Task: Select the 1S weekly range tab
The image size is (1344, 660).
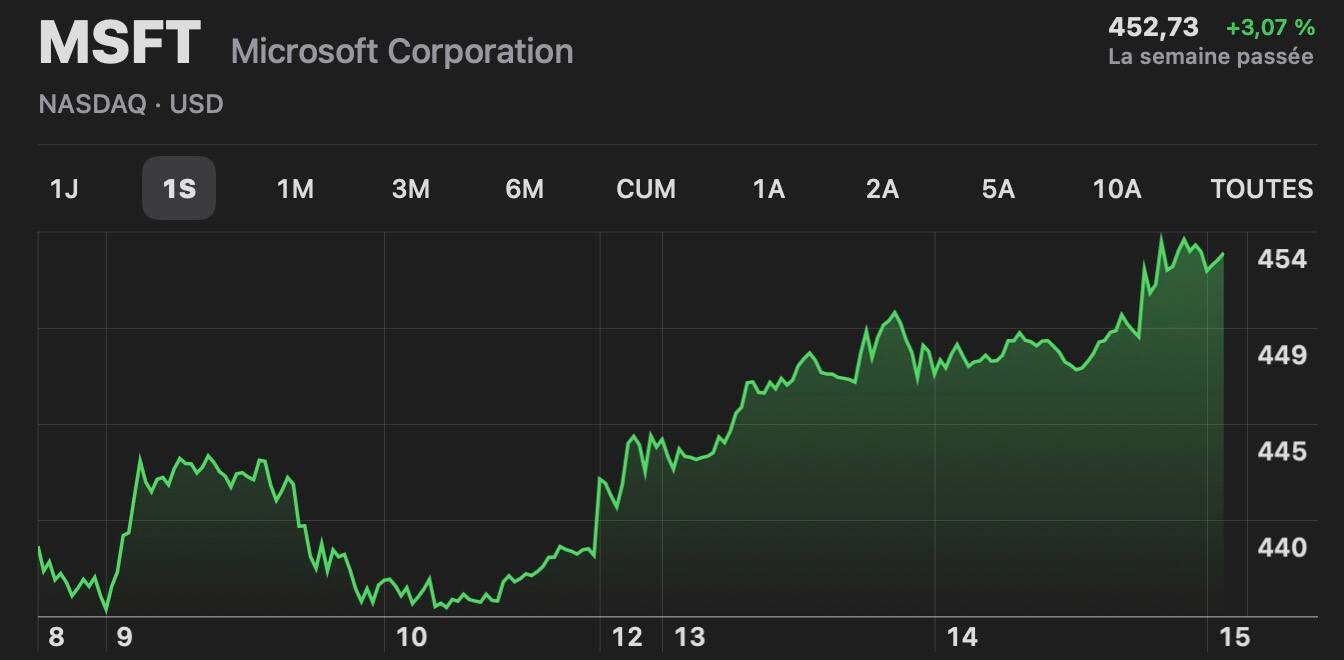Action: [179, 189]
